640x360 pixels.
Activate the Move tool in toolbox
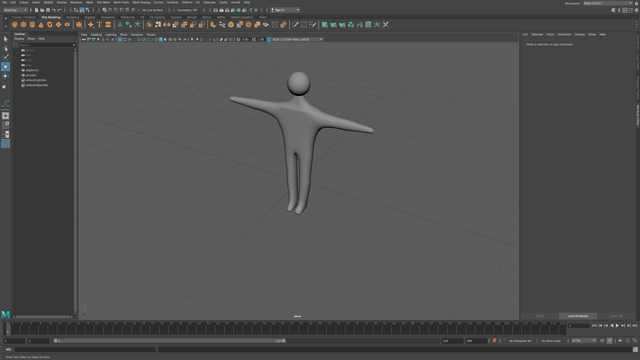(5, 67)
